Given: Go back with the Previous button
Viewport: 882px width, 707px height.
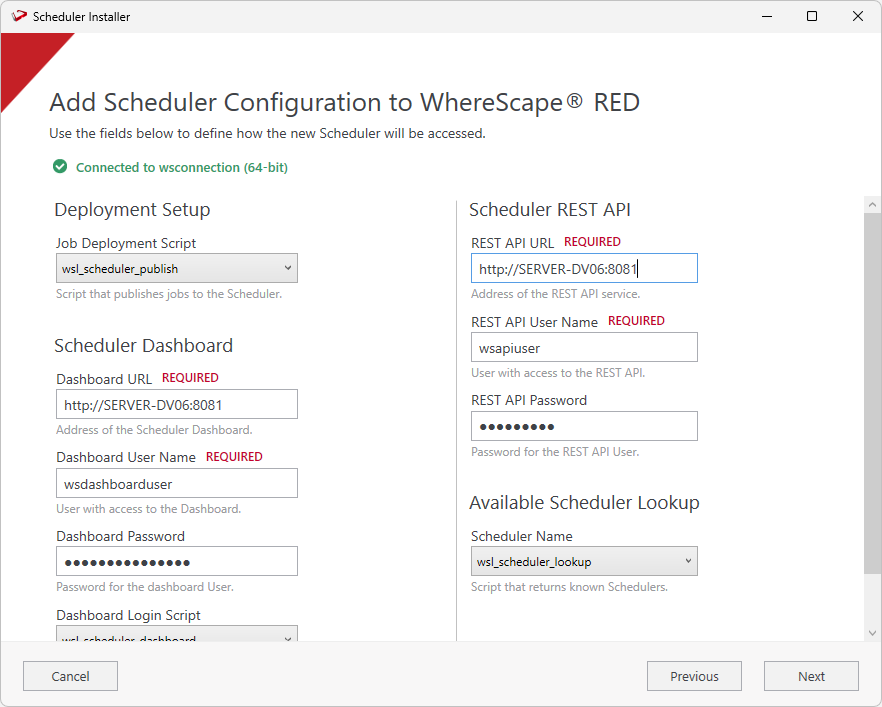Looking at the screenshot, I should pos(694,676).
